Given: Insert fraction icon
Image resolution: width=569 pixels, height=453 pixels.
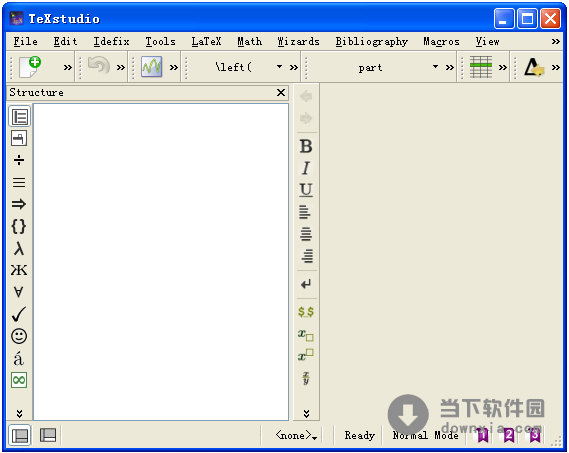Looking at the screenshot, I should tap(306, 378).
